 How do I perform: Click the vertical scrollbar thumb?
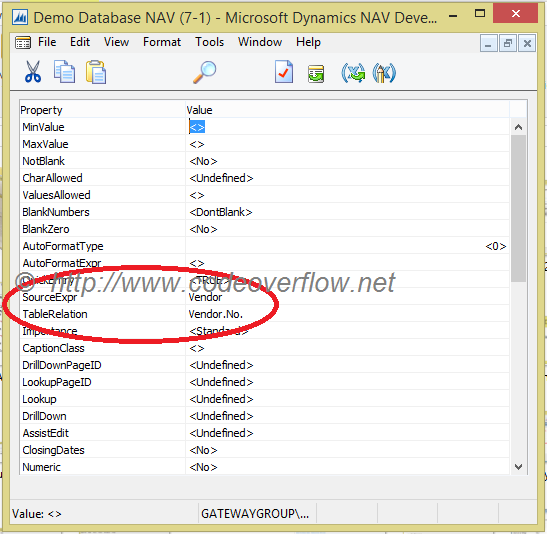(518, 208)
